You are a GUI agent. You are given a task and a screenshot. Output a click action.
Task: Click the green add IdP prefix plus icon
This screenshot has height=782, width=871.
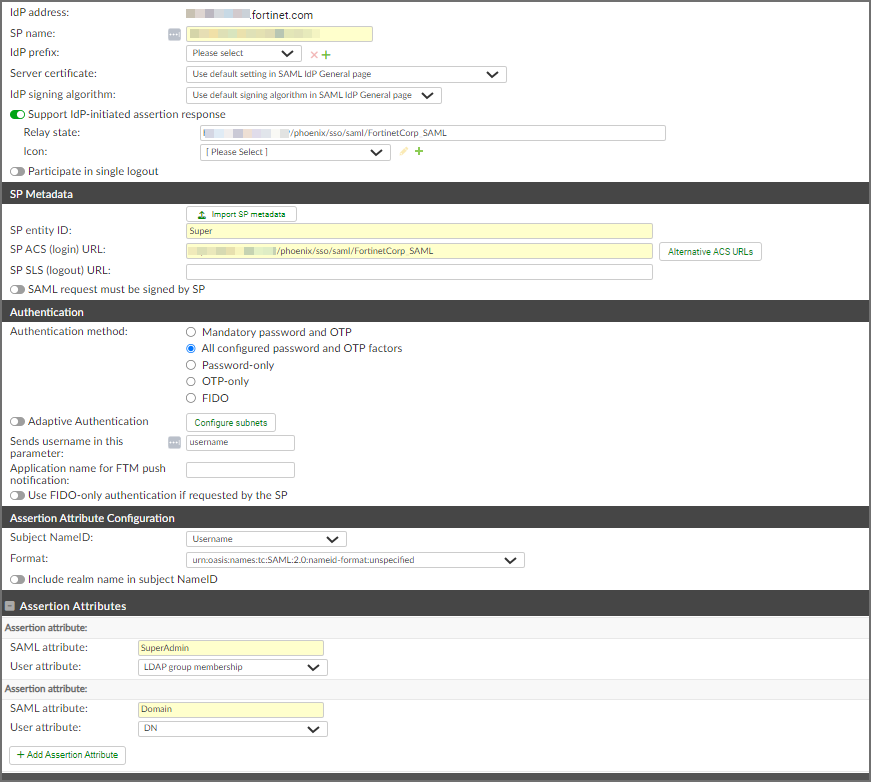[326, 55]
